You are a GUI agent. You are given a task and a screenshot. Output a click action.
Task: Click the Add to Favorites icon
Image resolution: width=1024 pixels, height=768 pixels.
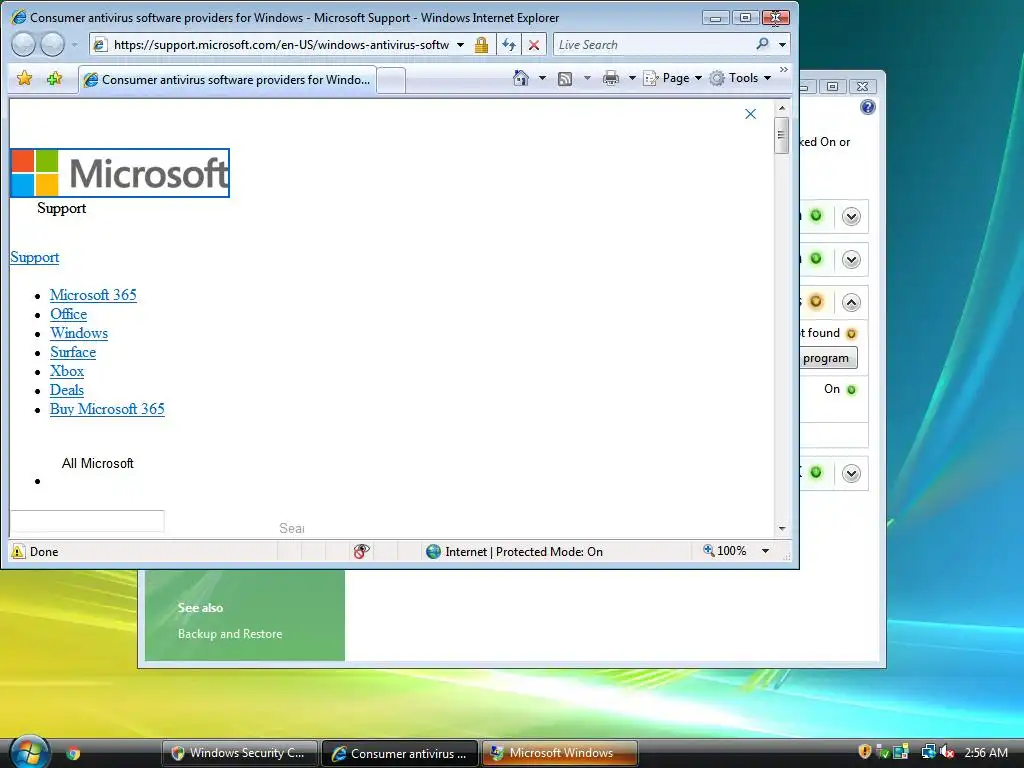tap(54, 79)
